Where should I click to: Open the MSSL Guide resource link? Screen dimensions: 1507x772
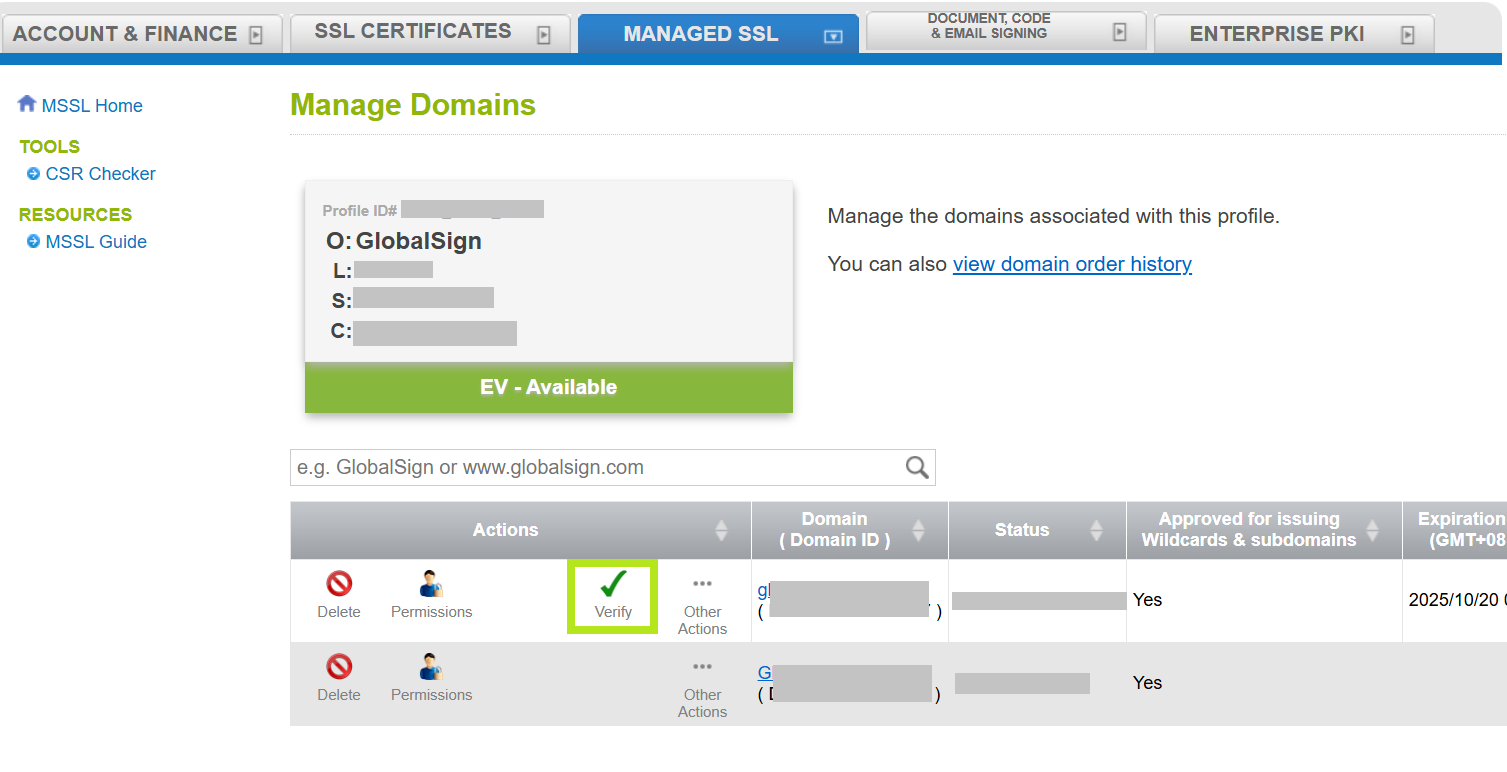click(x=96, y=241)
